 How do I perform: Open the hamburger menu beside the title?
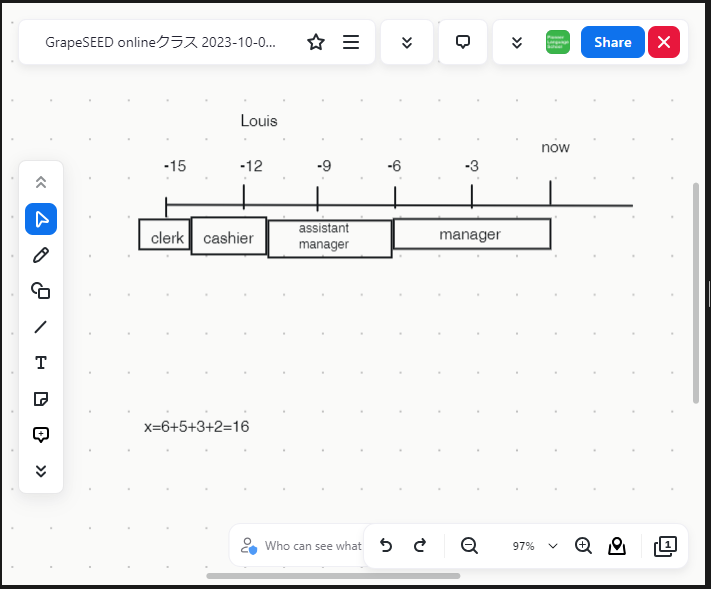[x=351, y=42]
